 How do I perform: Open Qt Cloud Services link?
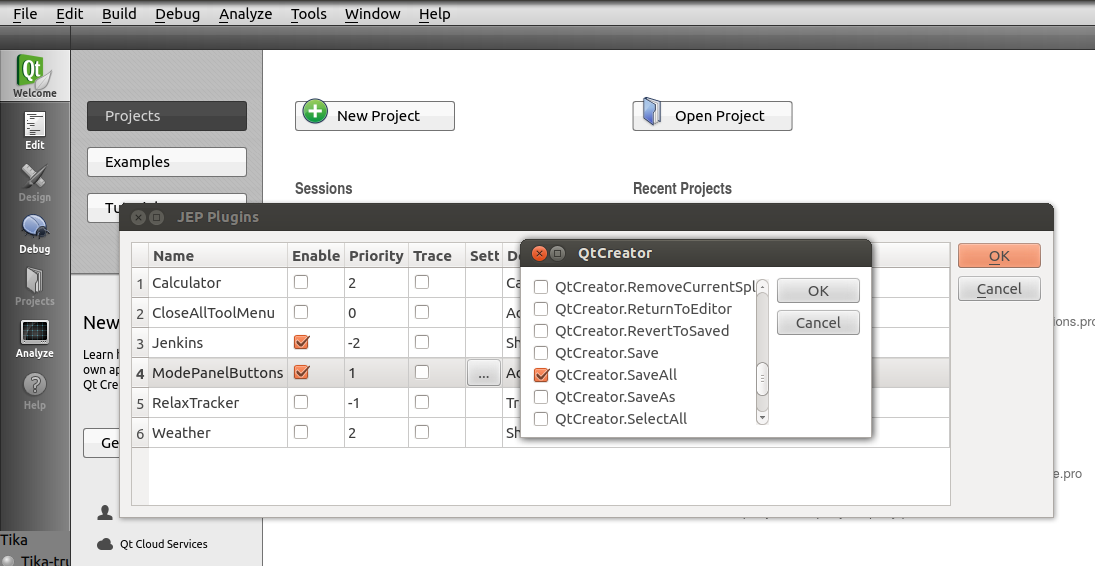click(163, 544)
